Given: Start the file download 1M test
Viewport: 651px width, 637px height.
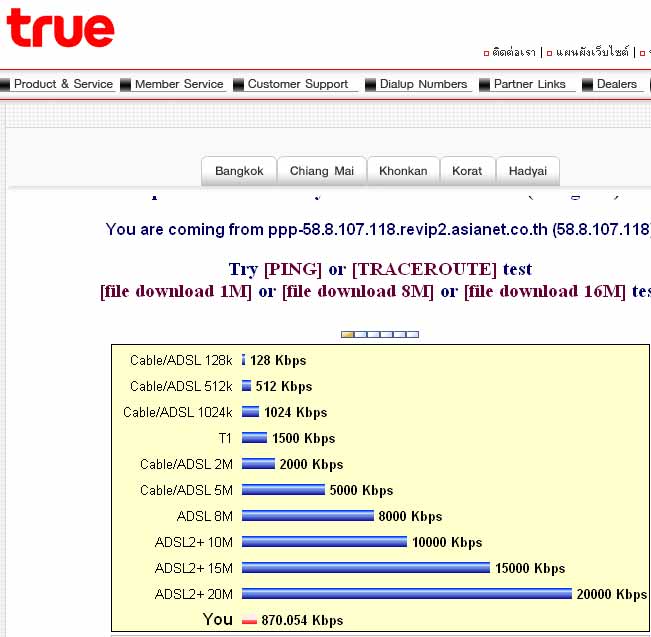Looking at the screenshot, I should point(176,291).
